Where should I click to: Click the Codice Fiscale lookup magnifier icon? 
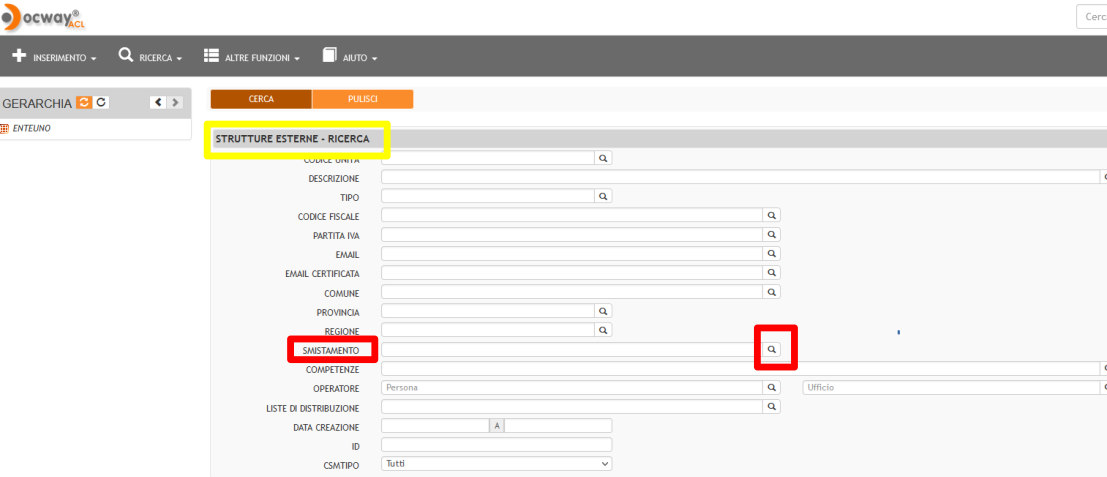click(x=771, y=216)
